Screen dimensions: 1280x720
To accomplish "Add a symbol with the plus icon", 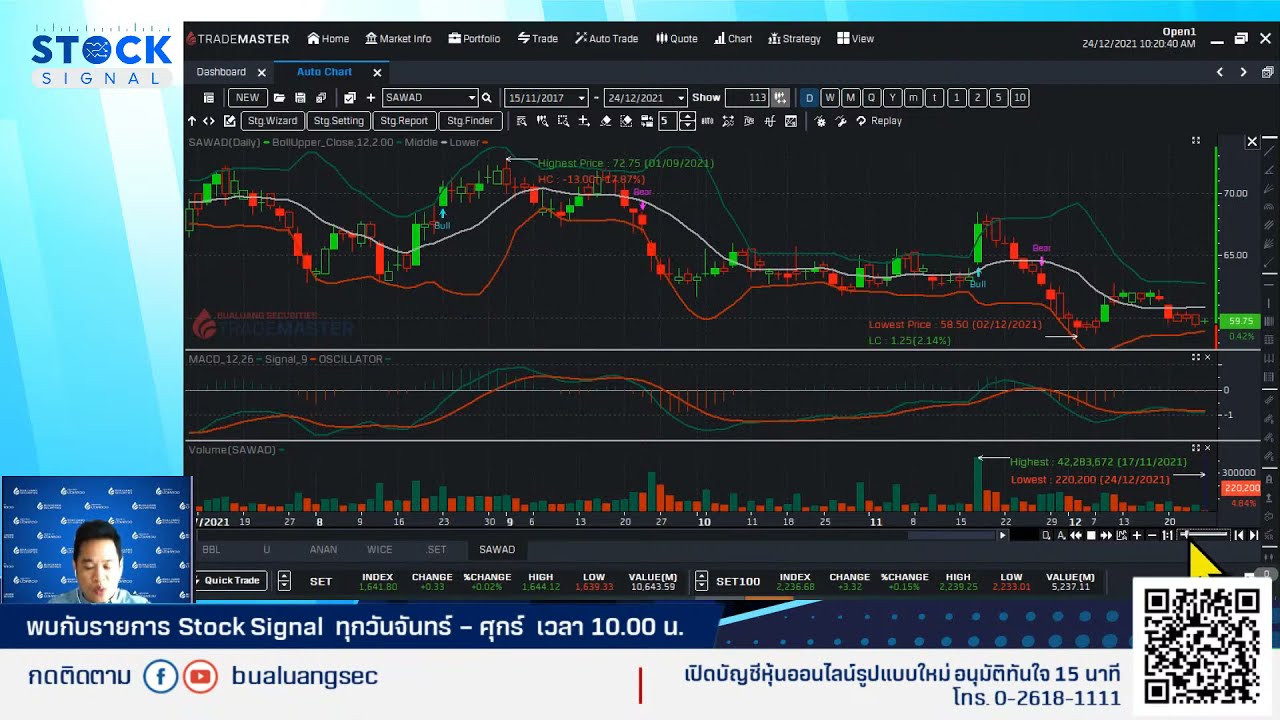I will (x=370, y=98).
